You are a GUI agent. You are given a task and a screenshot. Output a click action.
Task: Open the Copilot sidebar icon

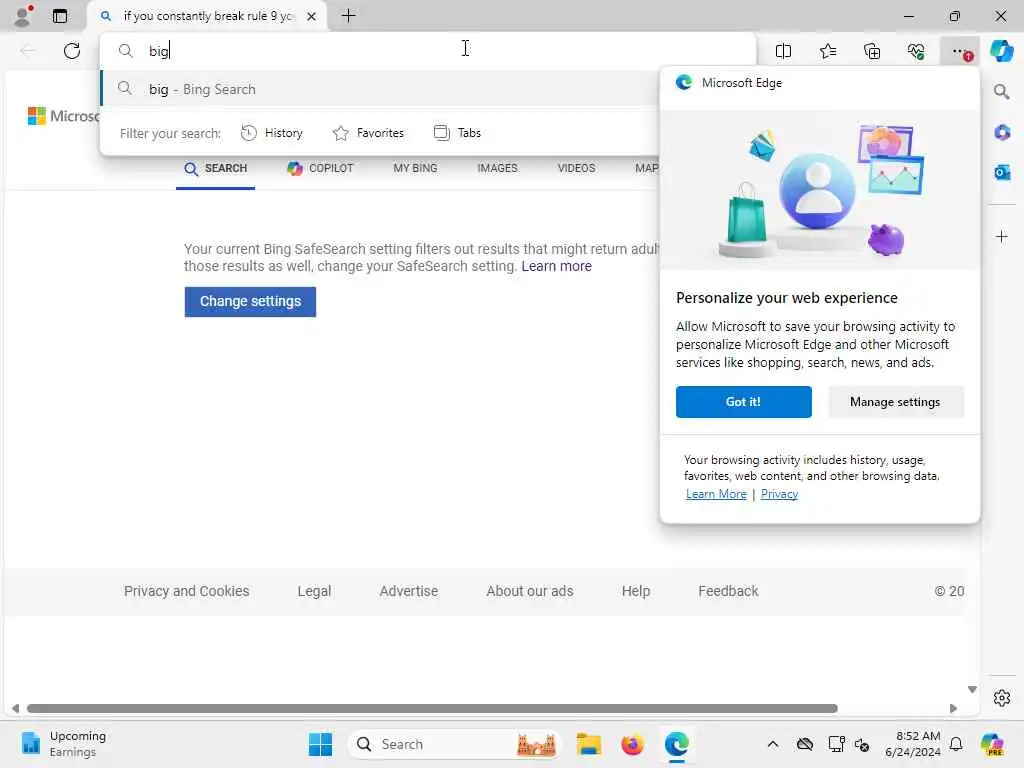(x=1001, y=51)
